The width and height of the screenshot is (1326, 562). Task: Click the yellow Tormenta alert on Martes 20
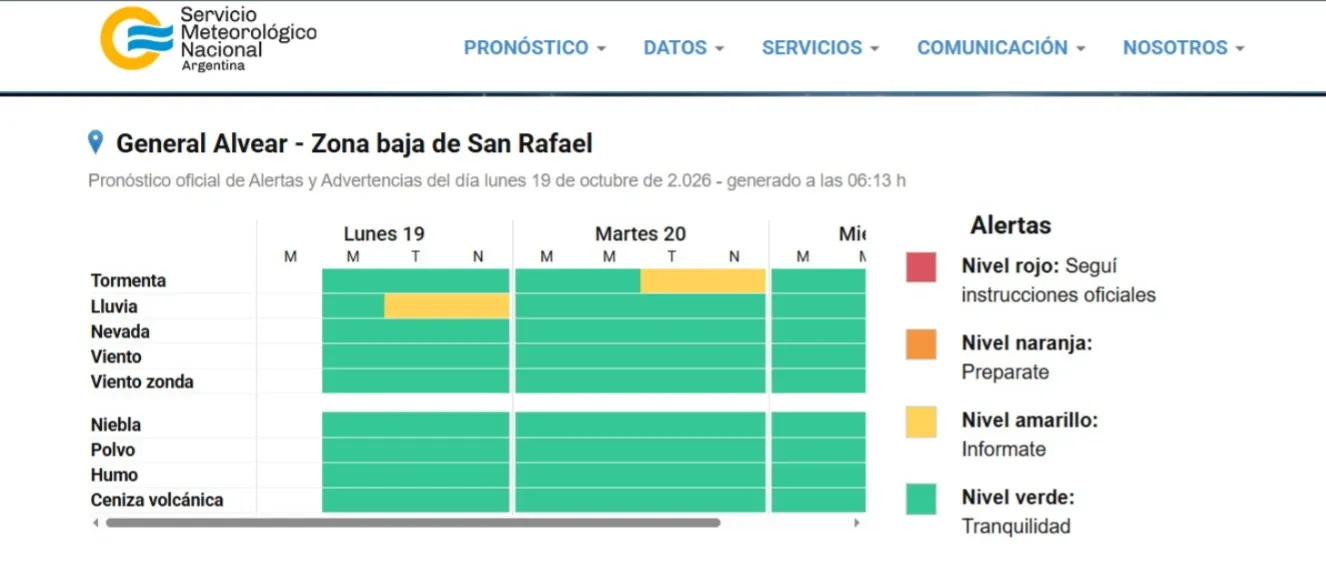pyautogui.click(x=703, y=281)
